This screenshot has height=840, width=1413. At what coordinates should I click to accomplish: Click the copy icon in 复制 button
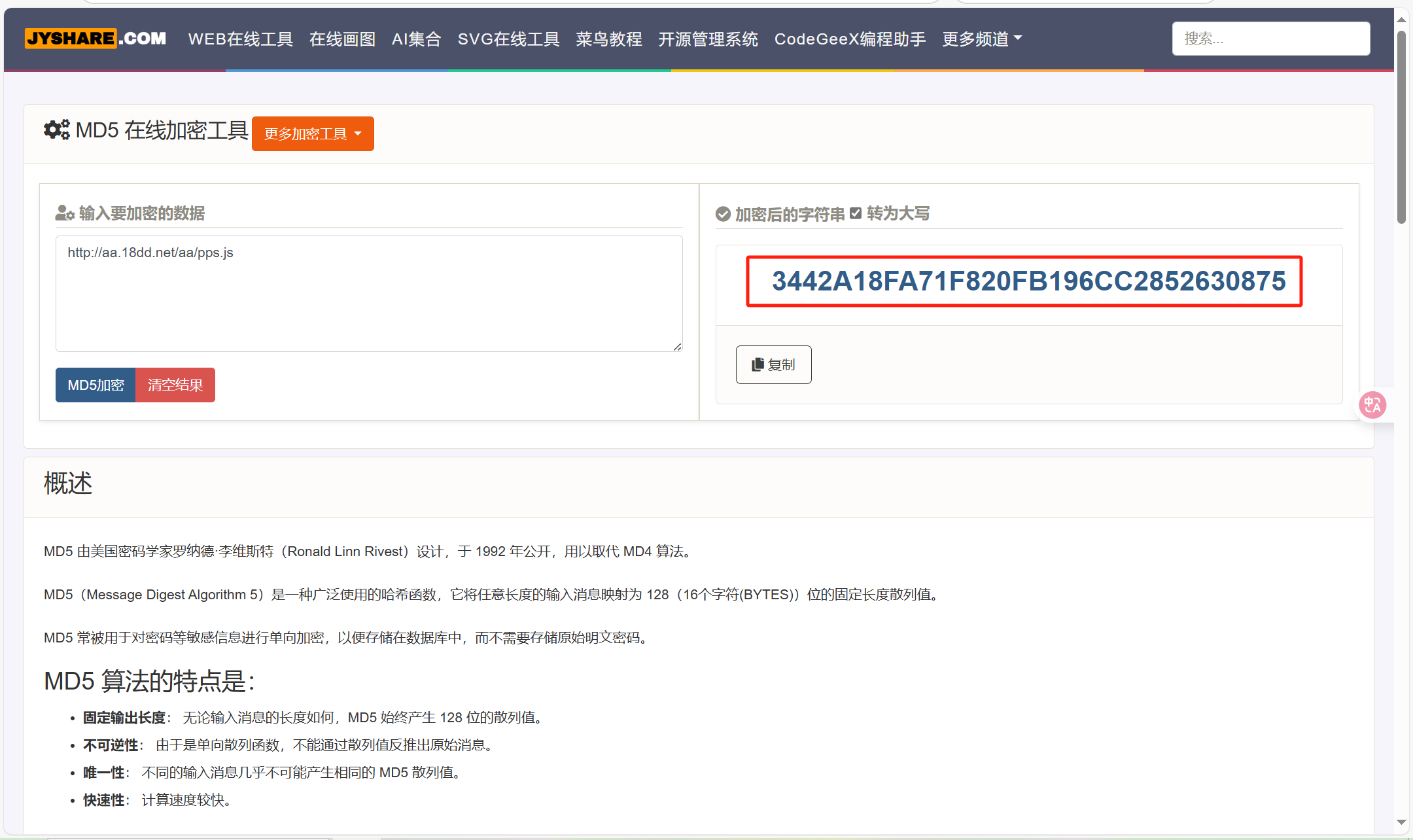[758, 364]
